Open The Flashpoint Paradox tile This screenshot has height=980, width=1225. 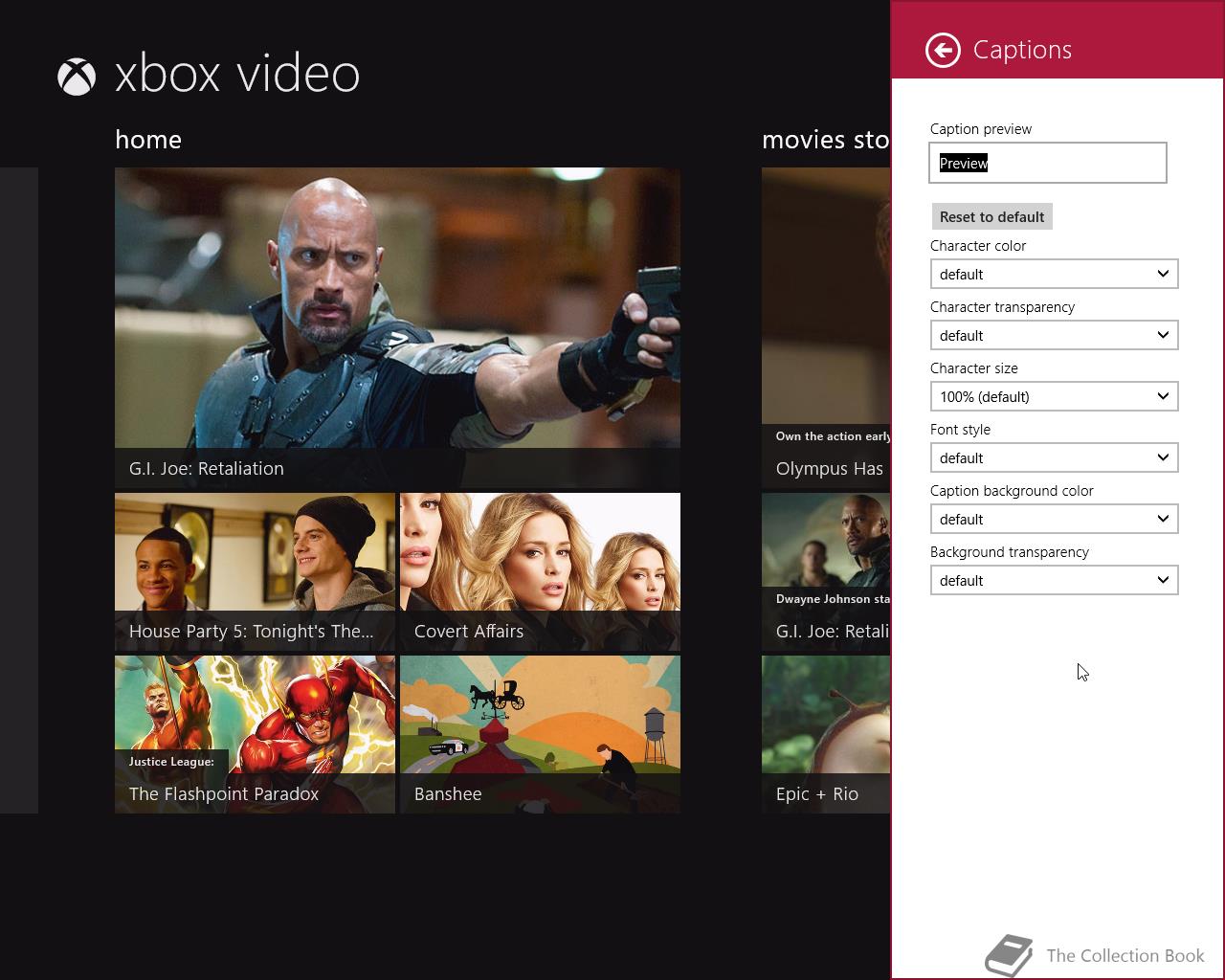[255, 735]
